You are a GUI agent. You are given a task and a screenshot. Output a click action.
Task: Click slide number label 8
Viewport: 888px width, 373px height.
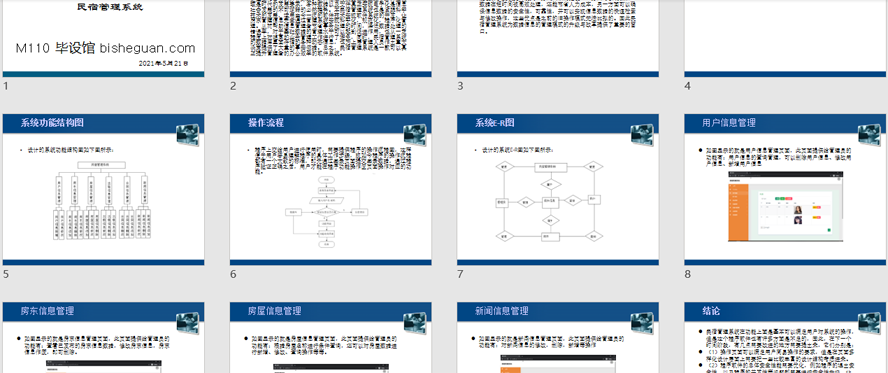point(688,274)
